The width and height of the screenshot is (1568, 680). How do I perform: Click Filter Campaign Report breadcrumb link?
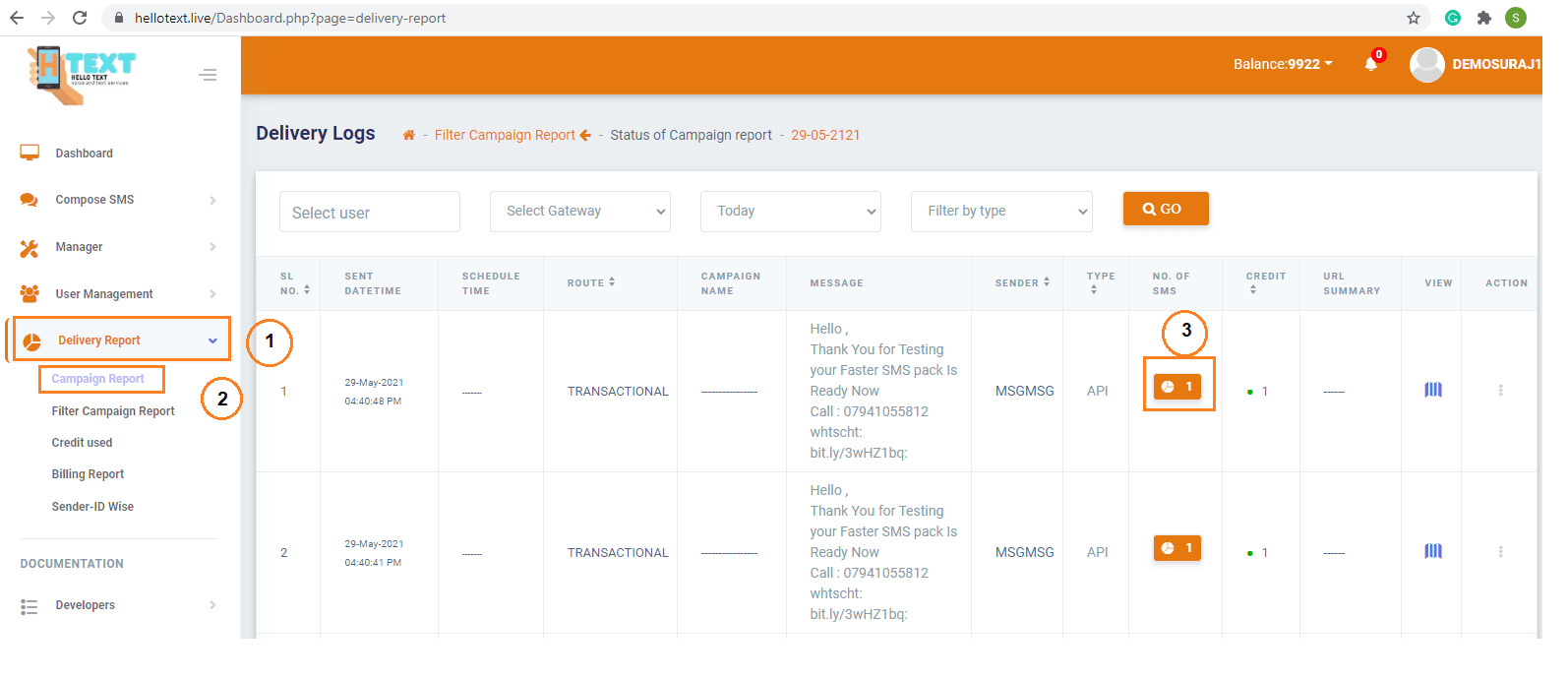click(505, 136)
